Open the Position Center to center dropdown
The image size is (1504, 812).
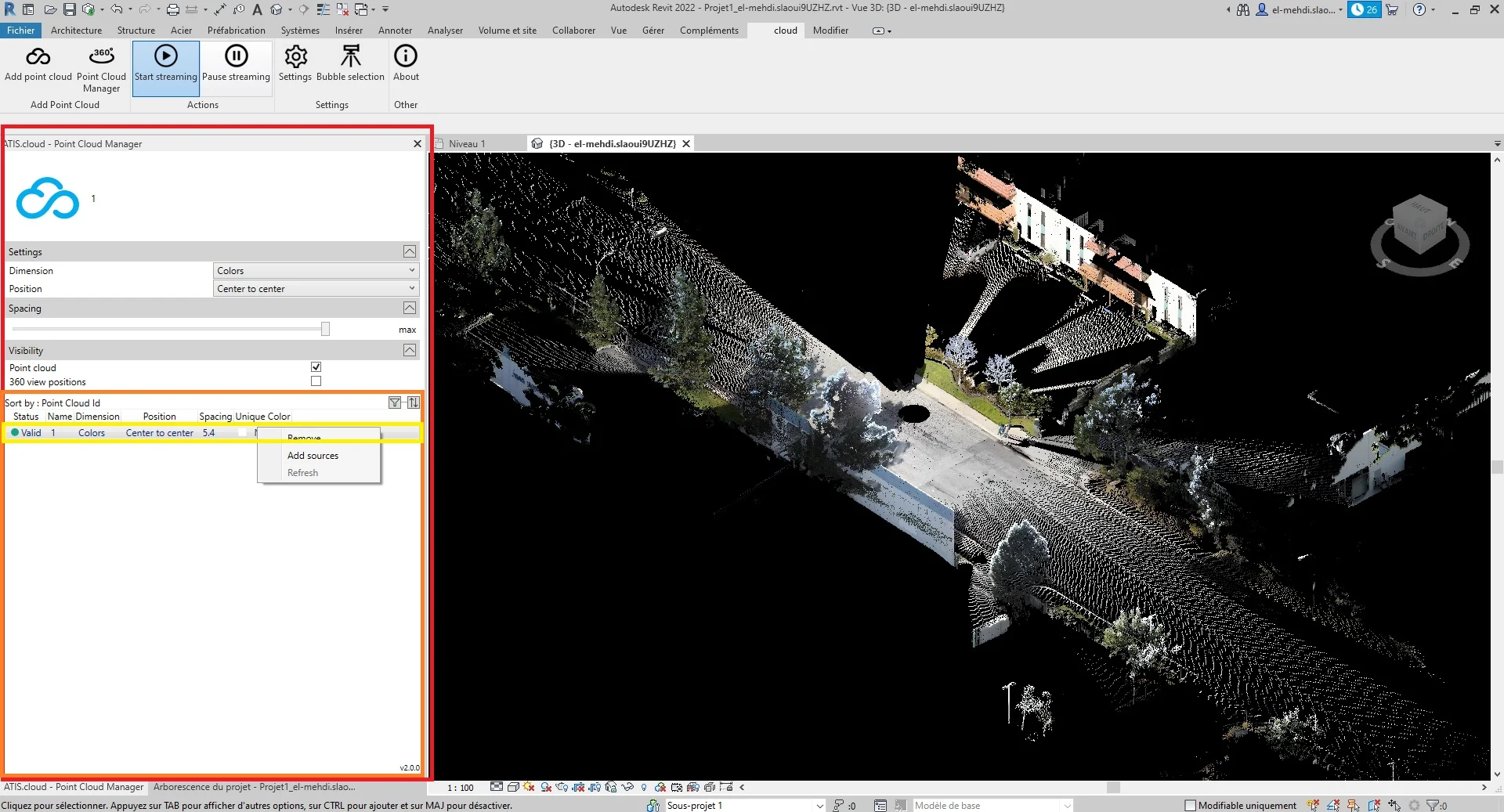[x=315, y=288]
